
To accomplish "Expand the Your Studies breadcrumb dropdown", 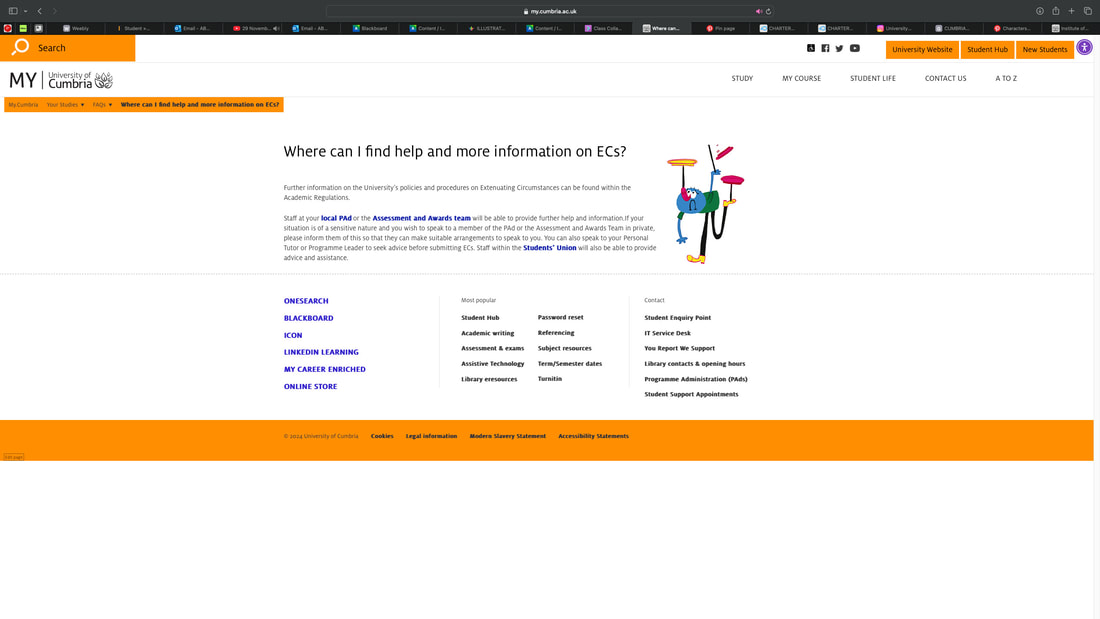I will (x=65, y=105).
